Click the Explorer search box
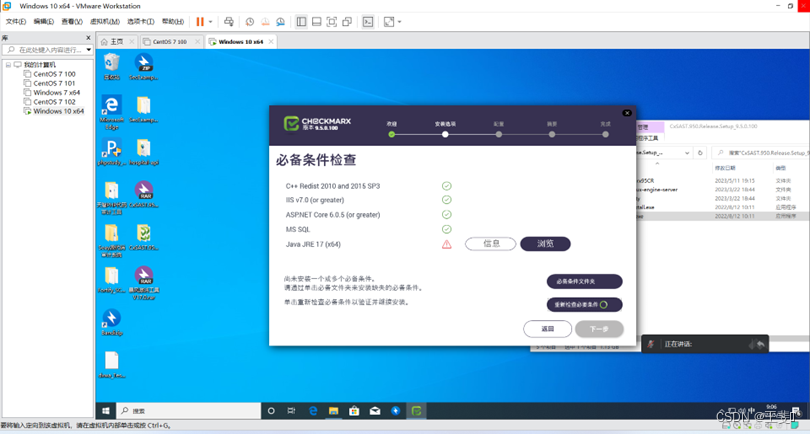Viewport: 810px width, 434px height. pyautogui.click(x=761, y=153)
